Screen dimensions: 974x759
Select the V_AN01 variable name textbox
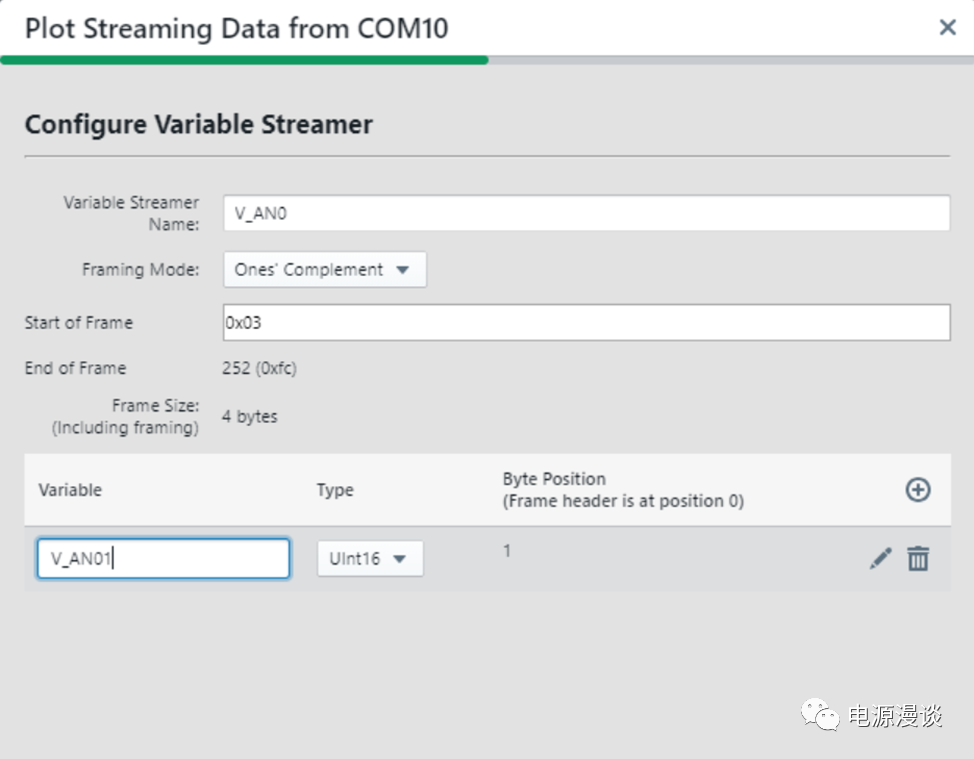tap(163, 559)
